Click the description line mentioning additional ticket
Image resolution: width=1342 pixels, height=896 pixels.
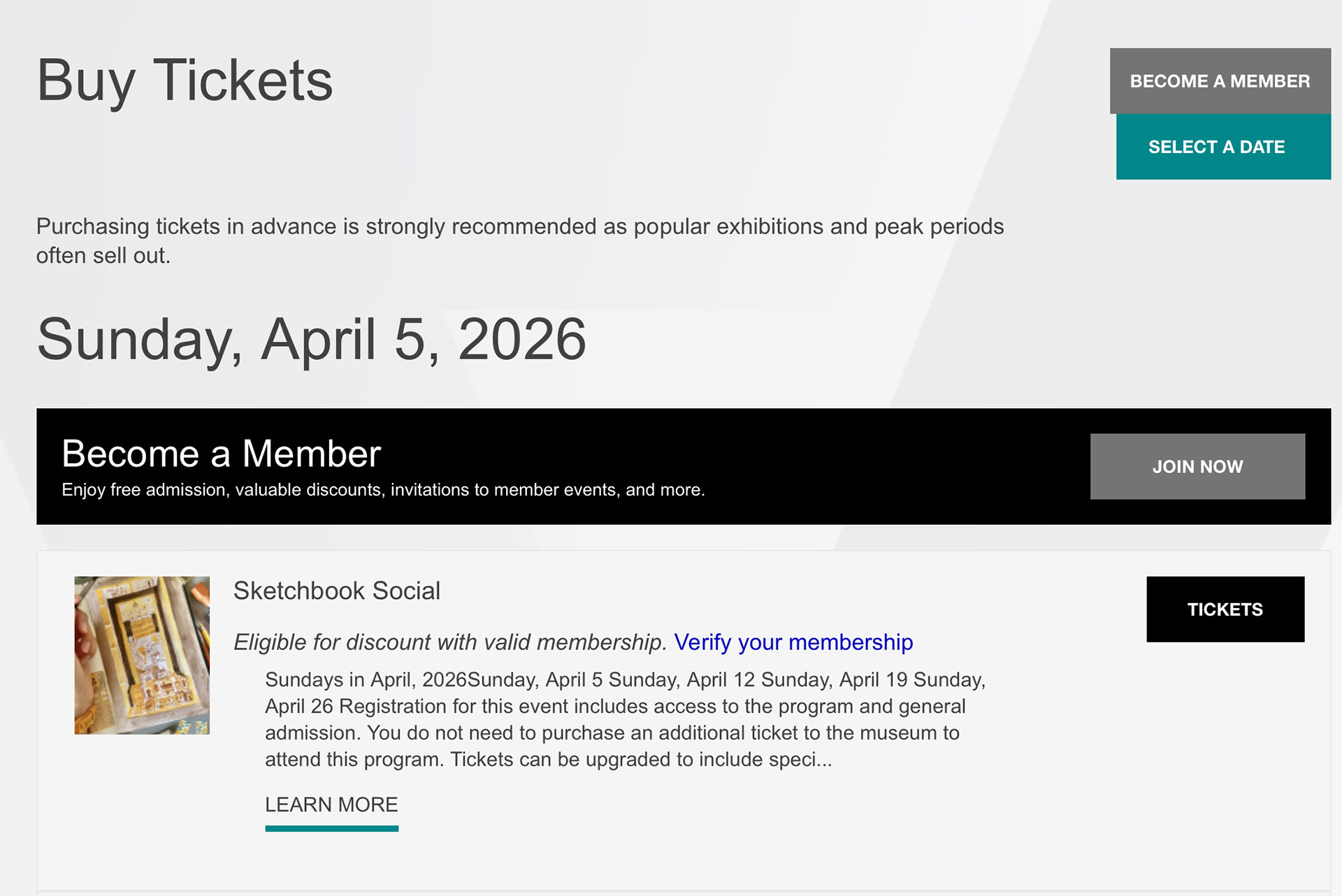[x=612, y=733]
